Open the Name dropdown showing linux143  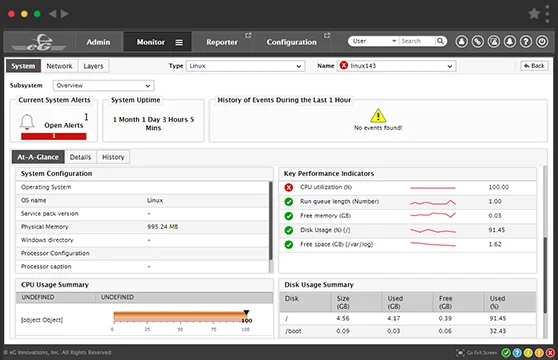[x=396, y=66]
